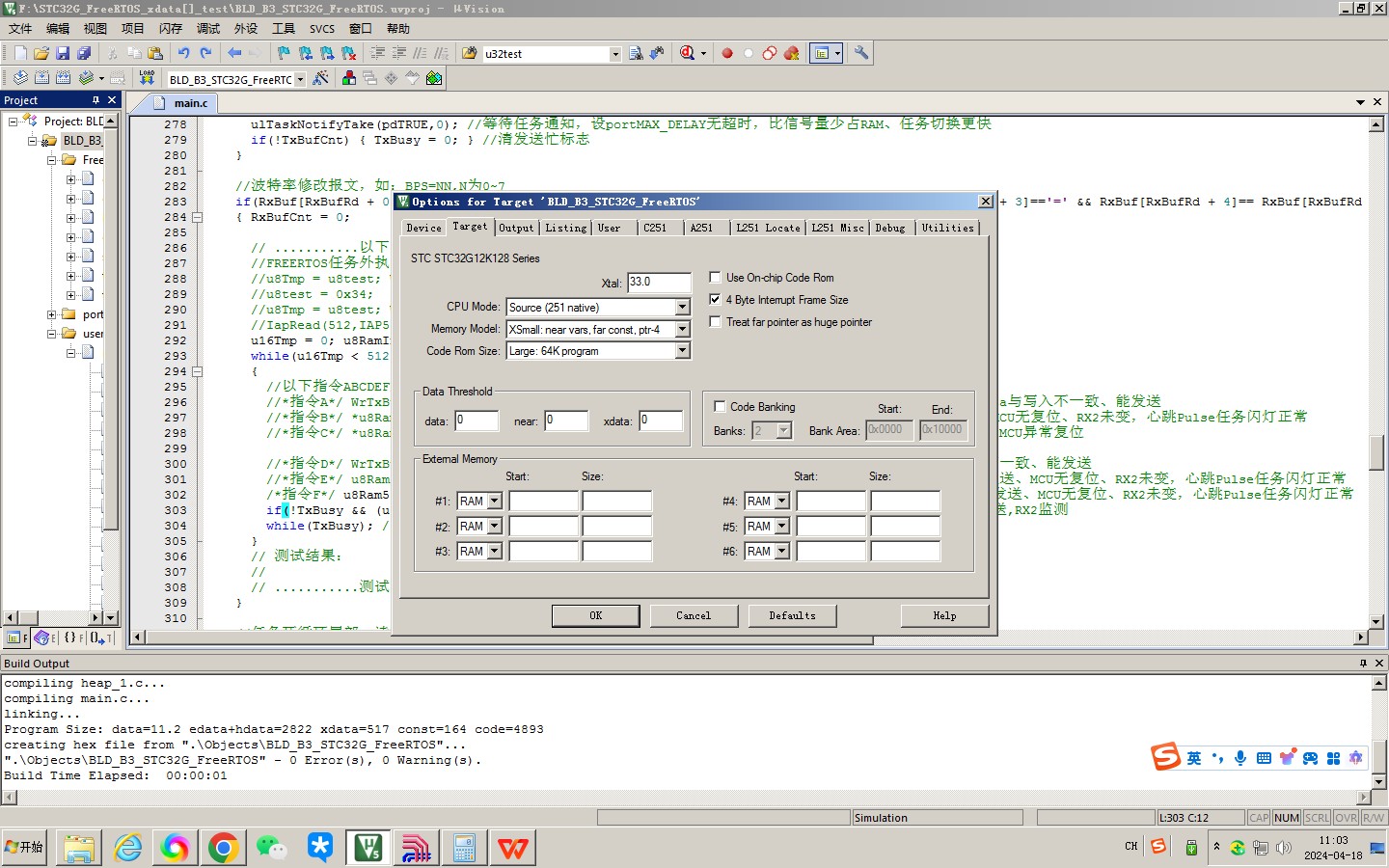Switch to the L251 Locate tab
This screenshot has height=868, width=1389.
tap(768, 228)
